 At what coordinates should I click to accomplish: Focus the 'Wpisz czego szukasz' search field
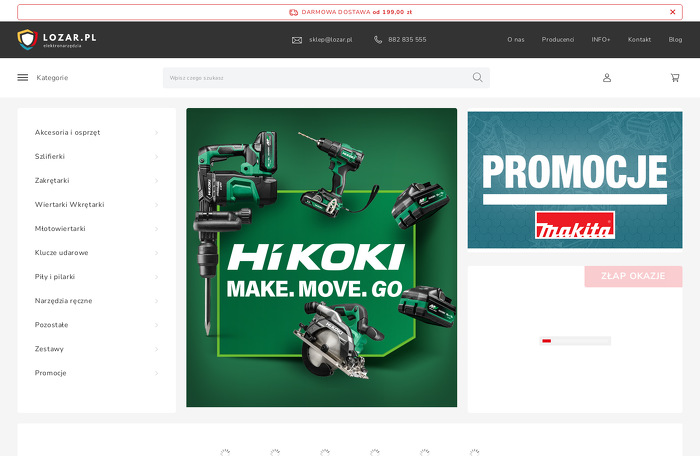tap(326, 78)
